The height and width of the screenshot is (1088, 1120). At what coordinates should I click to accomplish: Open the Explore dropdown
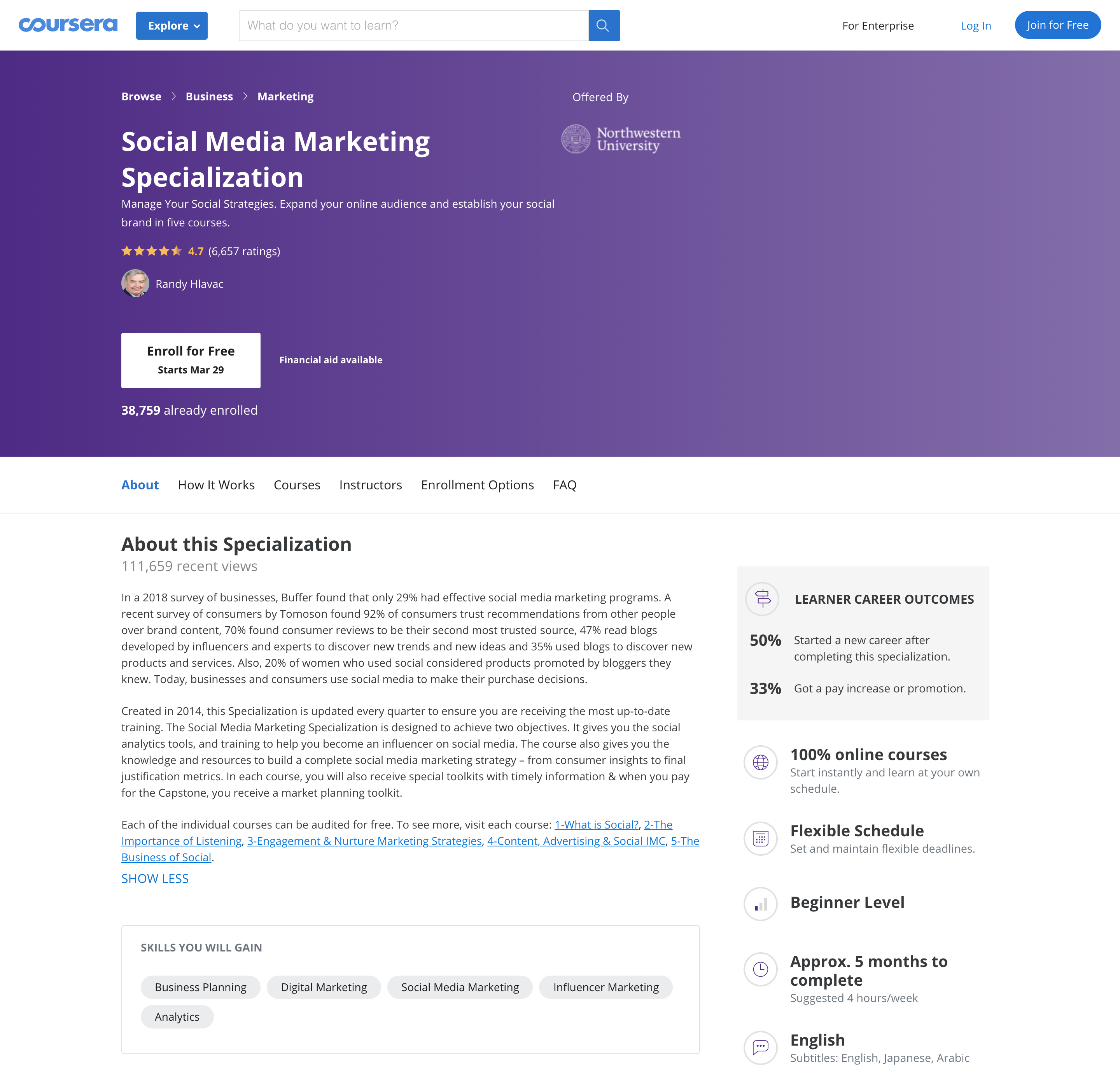pyautogui.click(x=171, y=25)
